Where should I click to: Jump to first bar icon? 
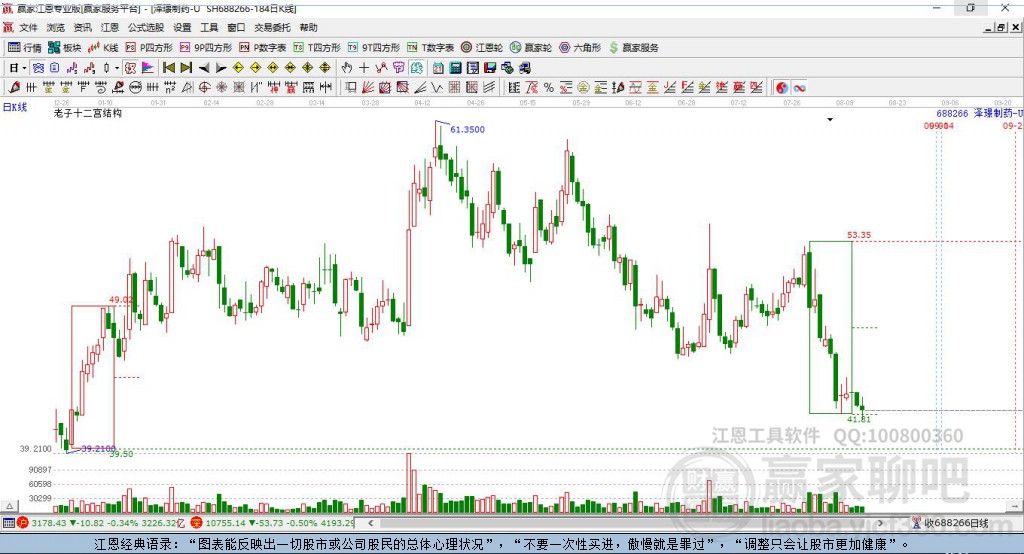(169, 68)
